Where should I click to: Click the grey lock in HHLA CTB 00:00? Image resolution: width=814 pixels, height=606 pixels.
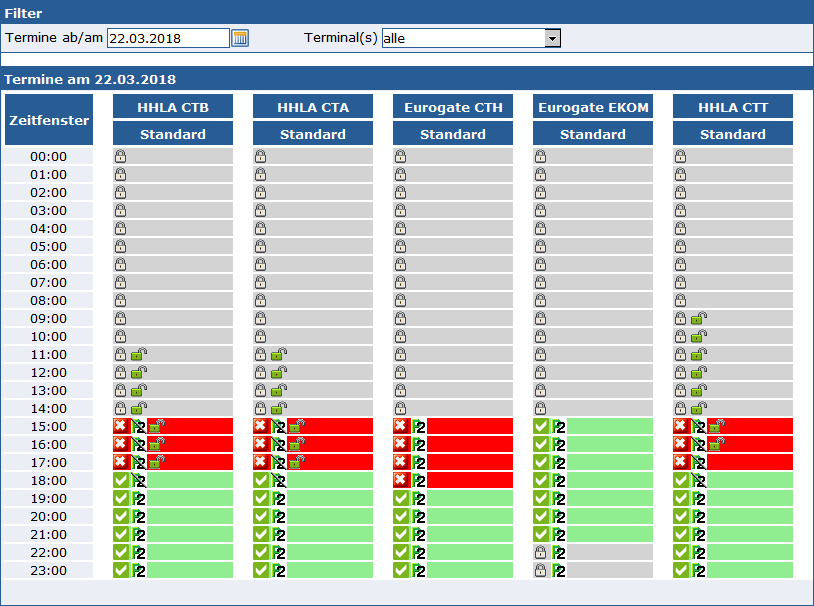(120, 156)
